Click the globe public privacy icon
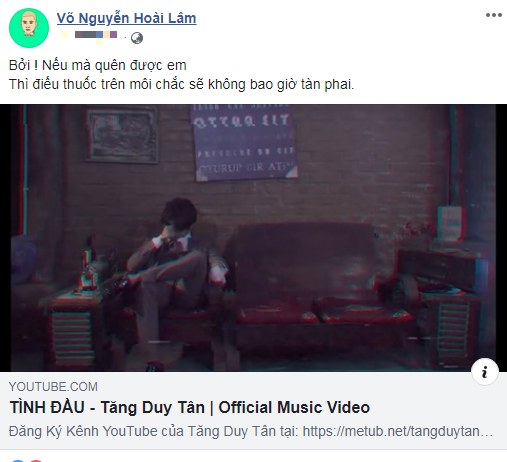507x462 pixels. pos(137,38)
